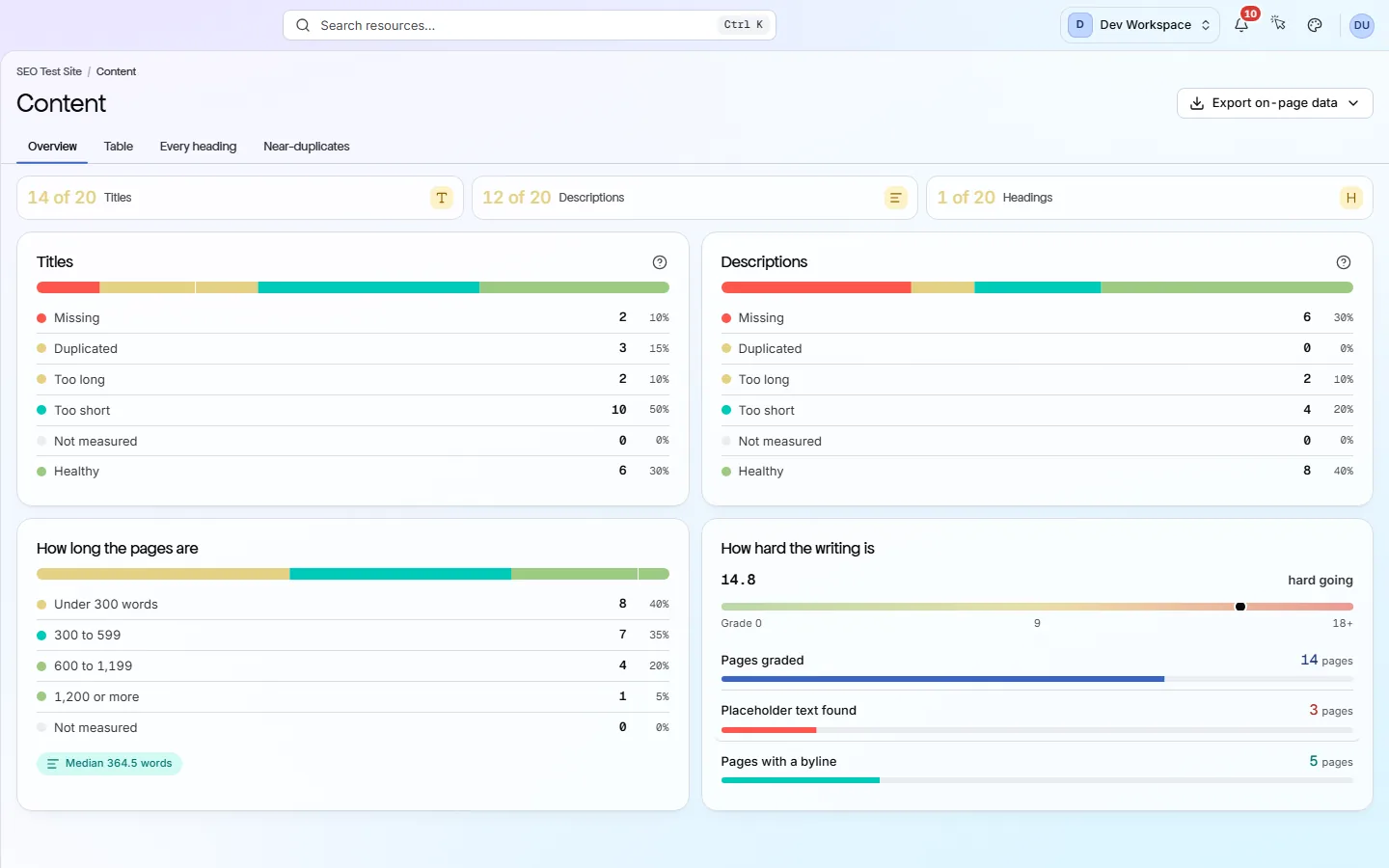This screenshot has height=868, width=1389.
Task: Click the Content breadcrumb
Action: [116, 71]
